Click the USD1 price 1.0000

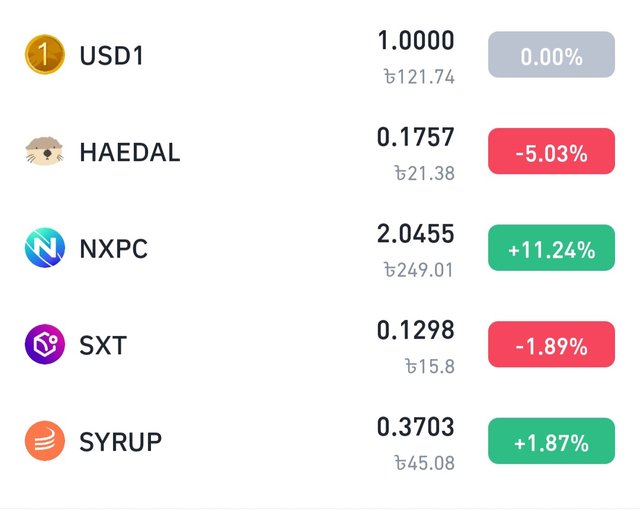[416, 40]
